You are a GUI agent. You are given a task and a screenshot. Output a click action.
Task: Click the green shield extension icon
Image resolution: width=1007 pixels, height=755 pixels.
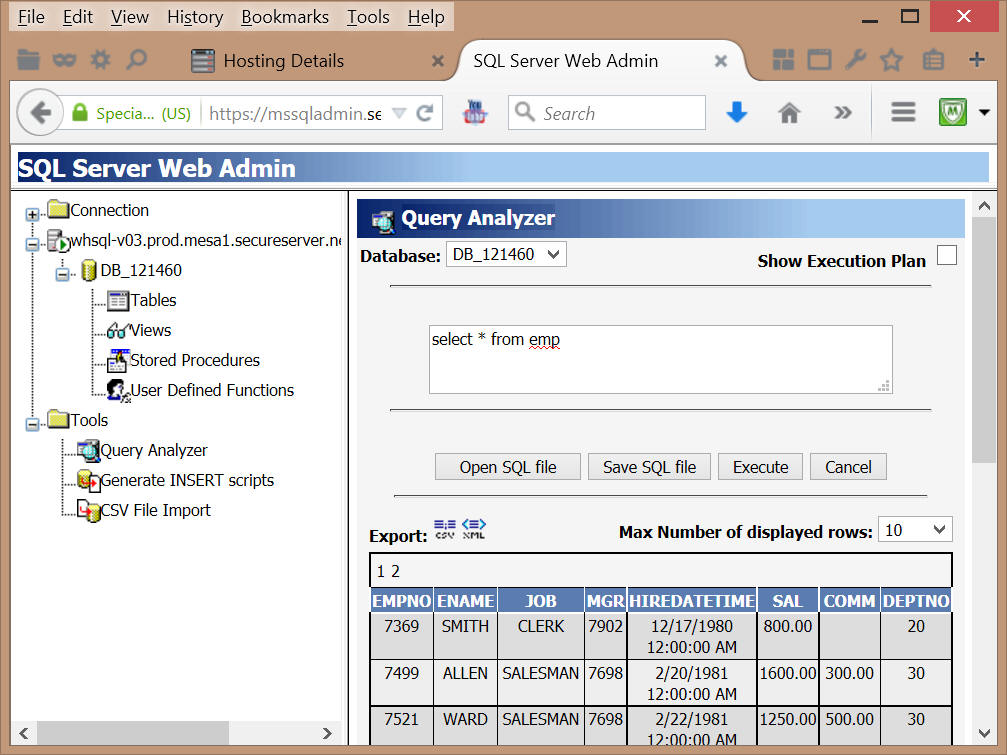coord(952,112)
